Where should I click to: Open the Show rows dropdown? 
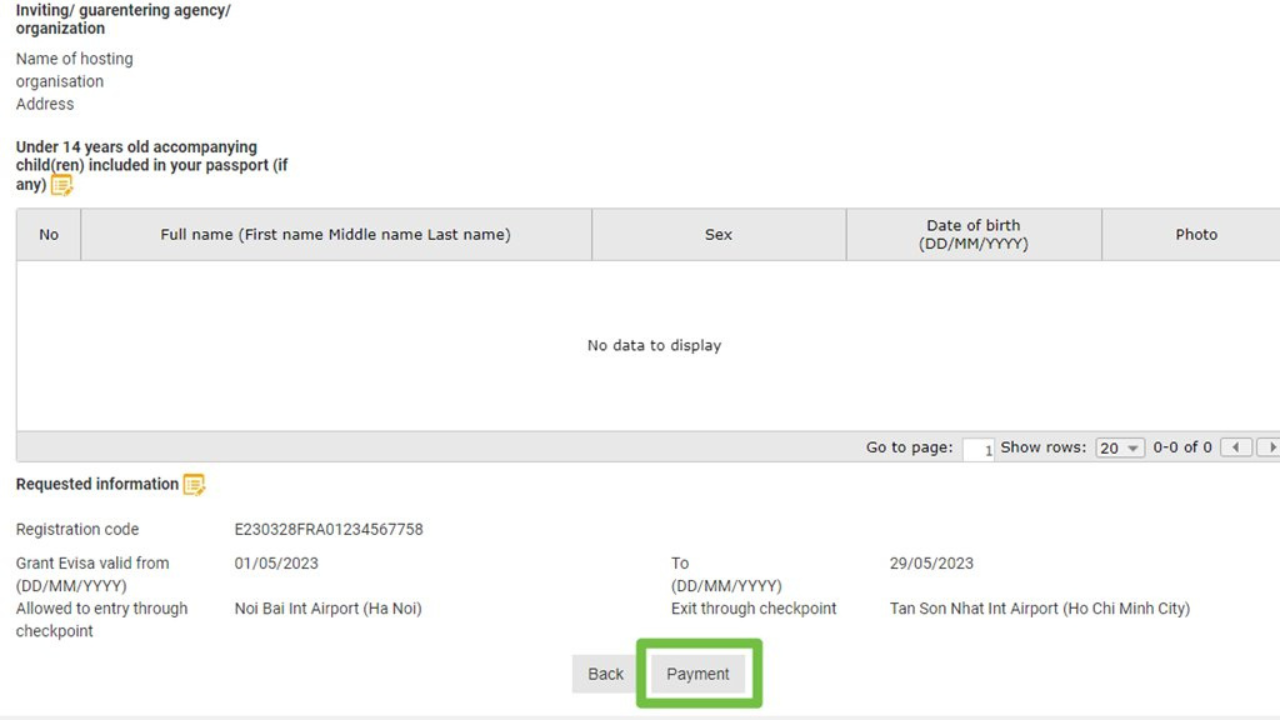pos(1119,448)
